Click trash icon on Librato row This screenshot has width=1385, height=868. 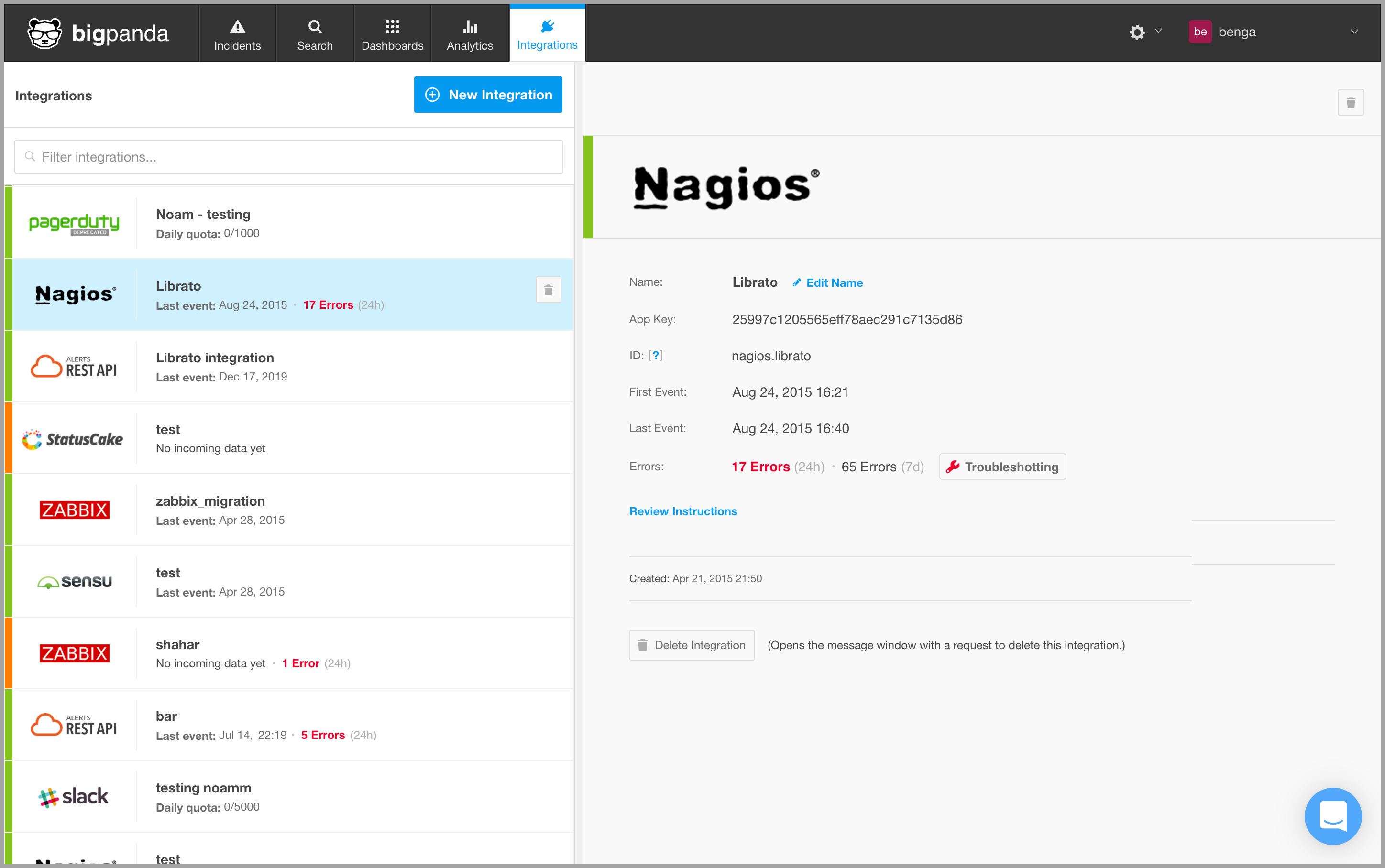tap(549, 290)
